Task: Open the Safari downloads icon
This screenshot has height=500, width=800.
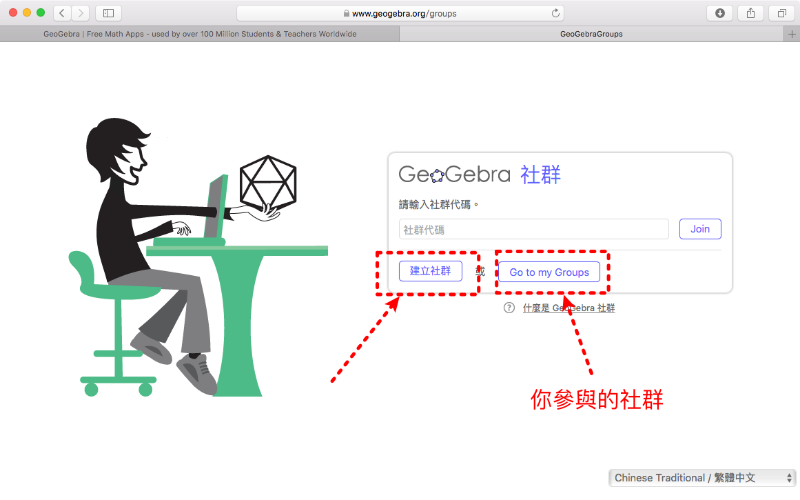Action: coord(719,13)
